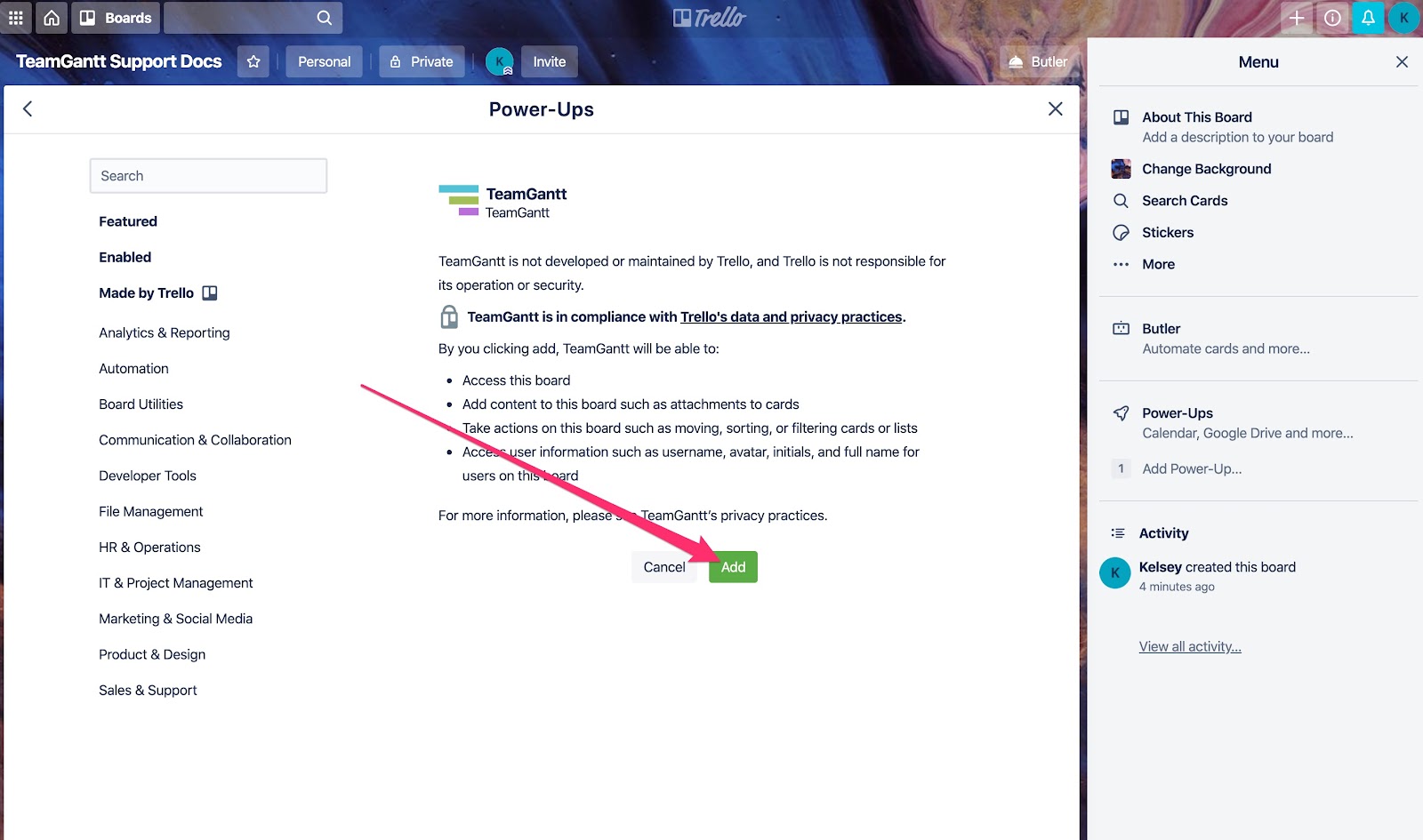
Task: Open the IT & Project Management category
Action: coord(176,583)
